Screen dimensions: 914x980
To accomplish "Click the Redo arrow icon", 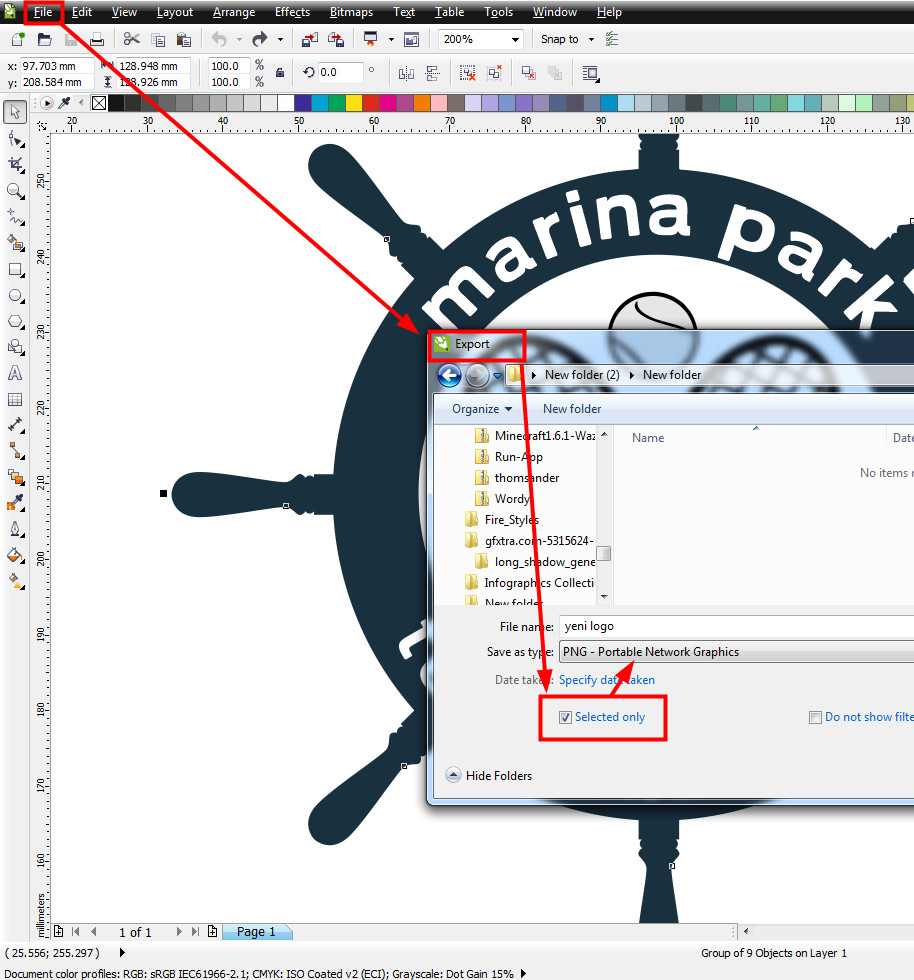I will [259, 39].
